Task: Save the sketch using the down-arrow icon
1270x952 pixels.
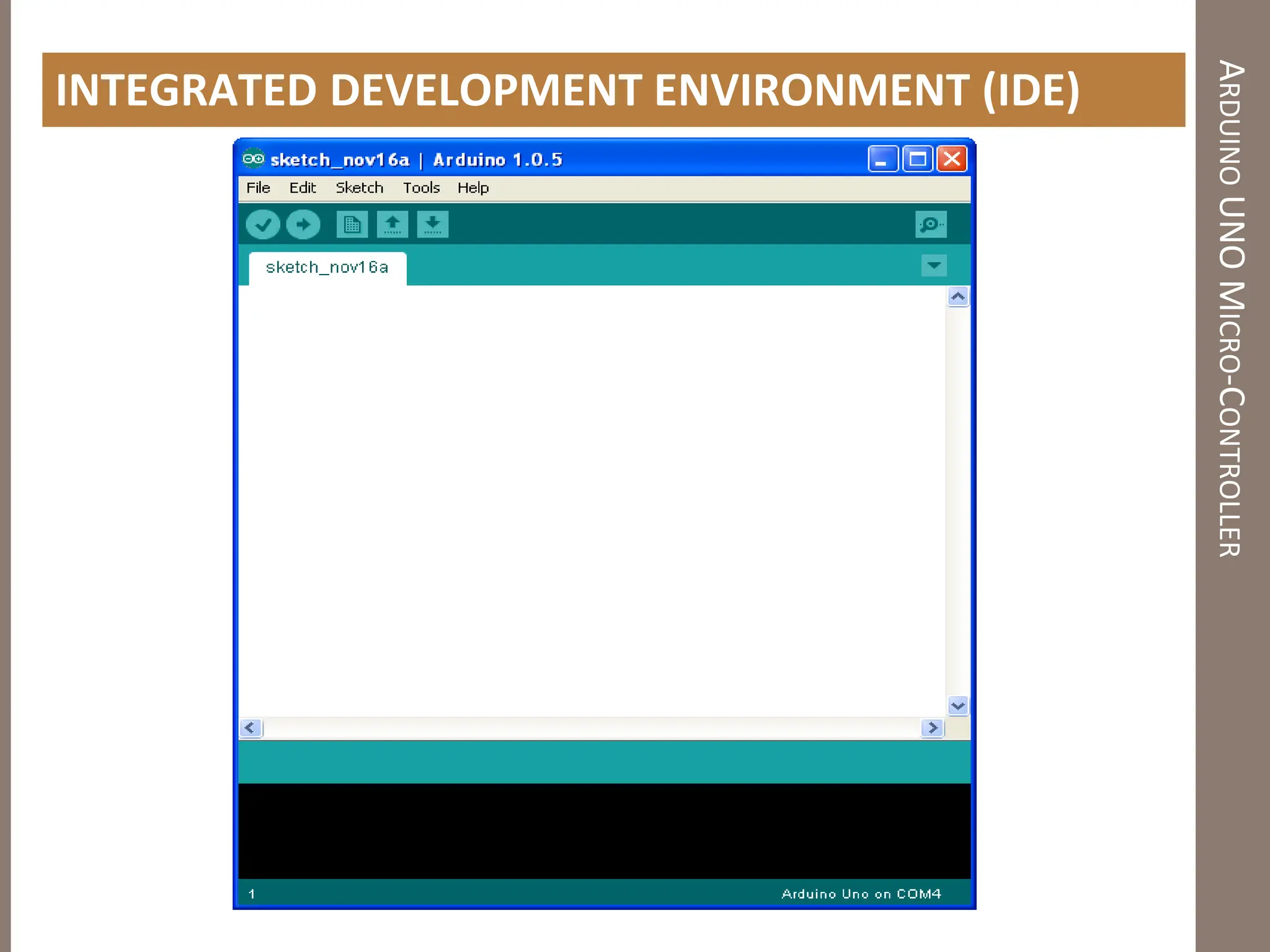Action: click(x=433, y=224)
